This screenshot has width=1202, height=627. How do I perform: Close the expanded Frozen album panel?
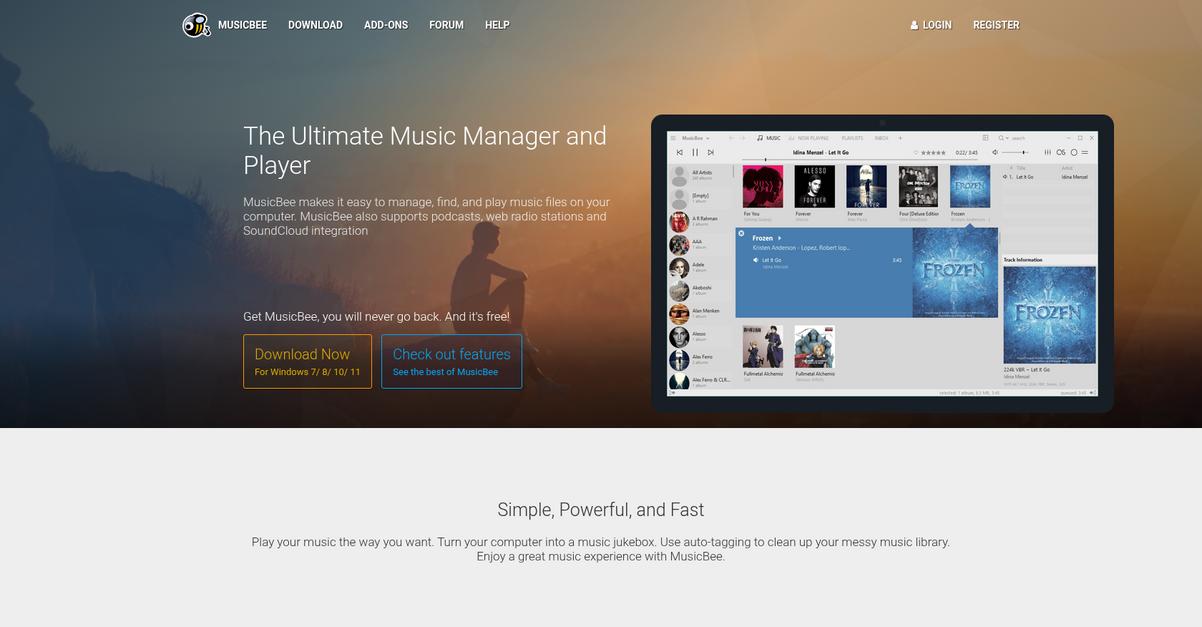(x=741, y=233)
